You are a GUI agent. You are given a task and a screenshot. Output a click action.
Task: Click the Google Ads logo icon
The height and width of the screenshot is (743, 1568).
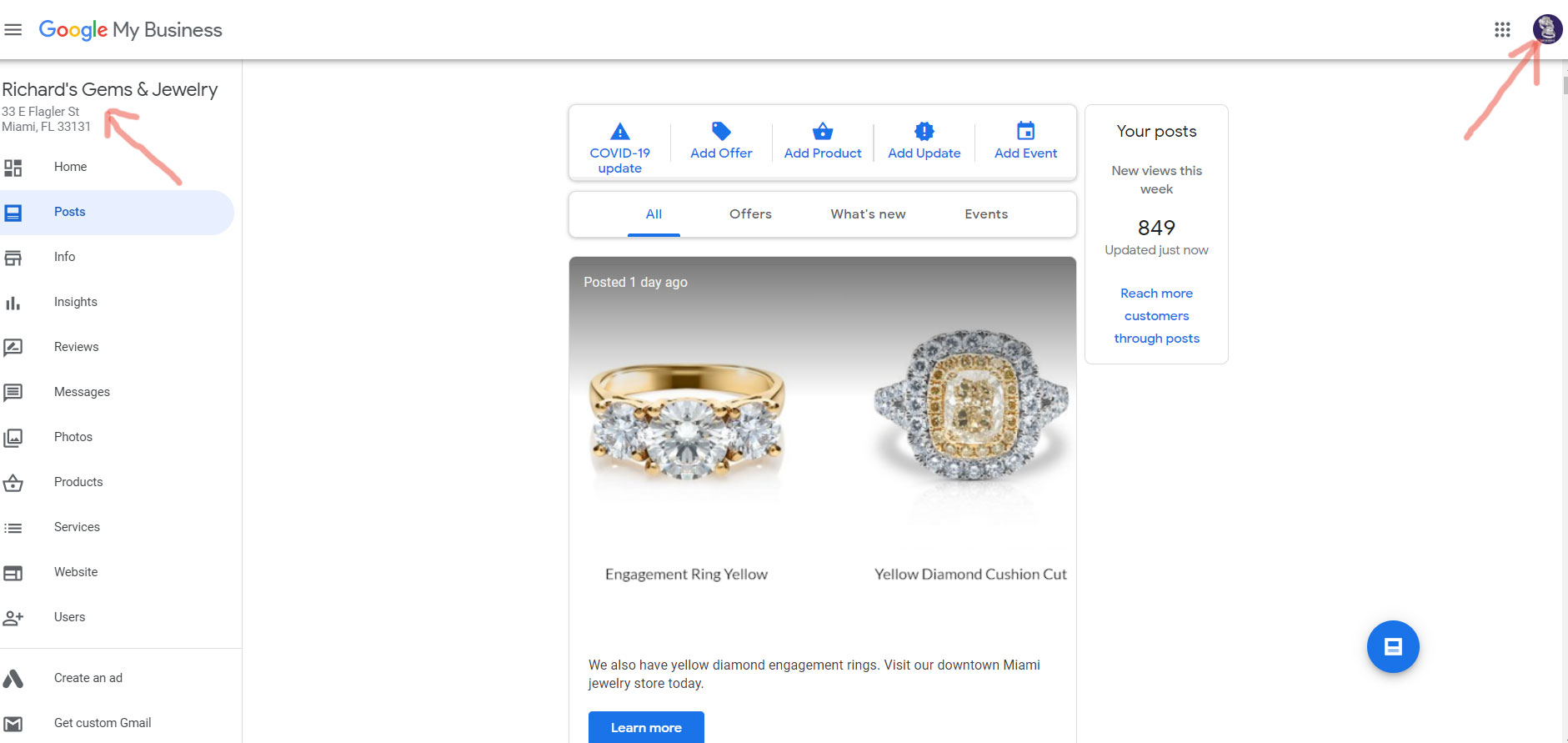pyautogui.click(x=13, y=679)
